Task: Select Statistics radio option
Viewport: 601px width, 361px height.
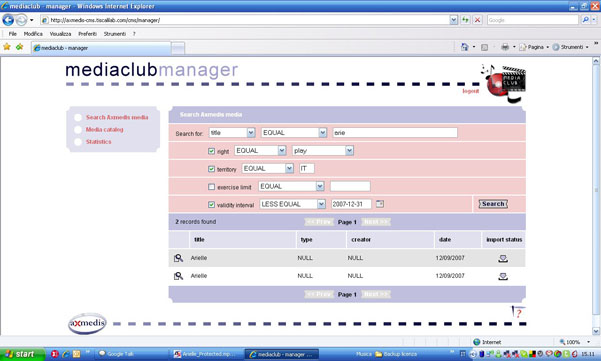Action: tap(78, 142)
